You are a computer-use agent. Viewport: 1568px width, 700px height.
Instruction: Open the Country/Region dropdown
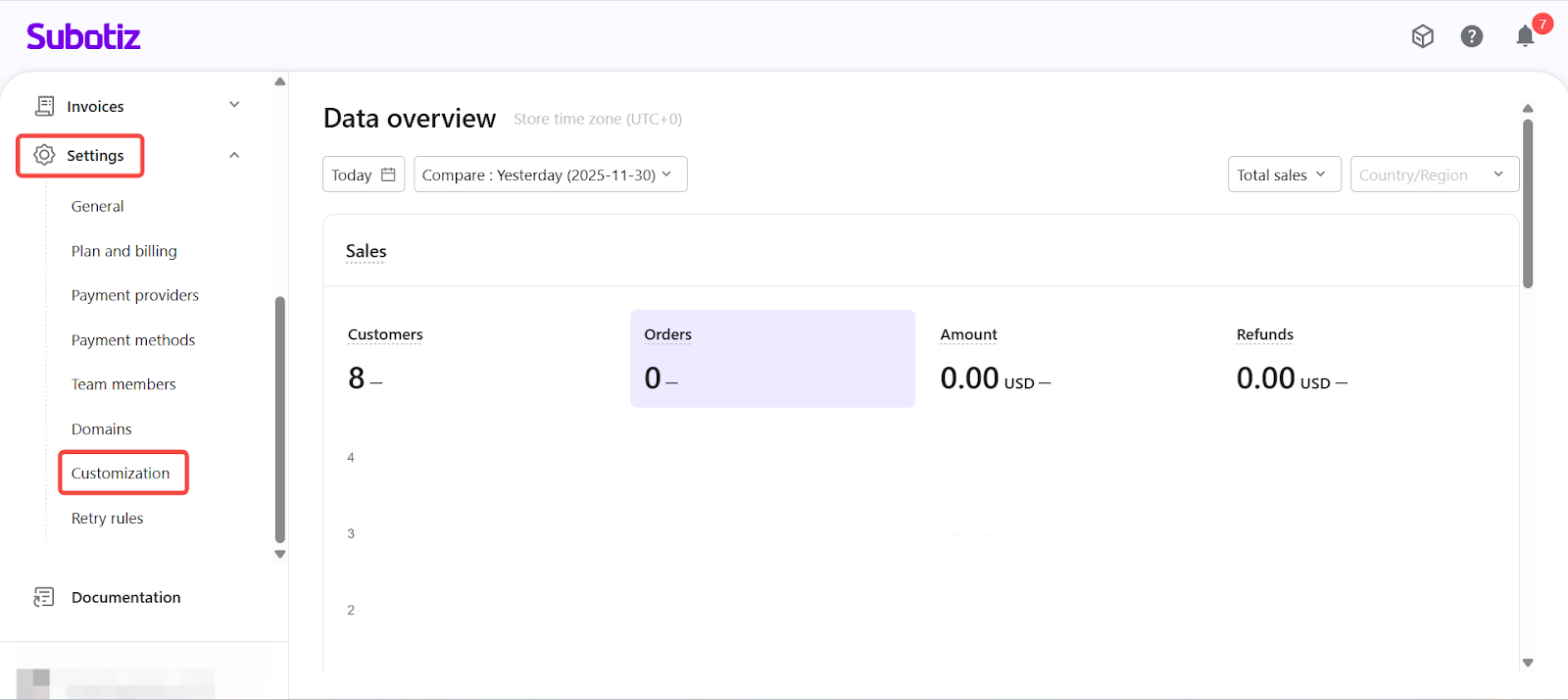coord(1434,175)
